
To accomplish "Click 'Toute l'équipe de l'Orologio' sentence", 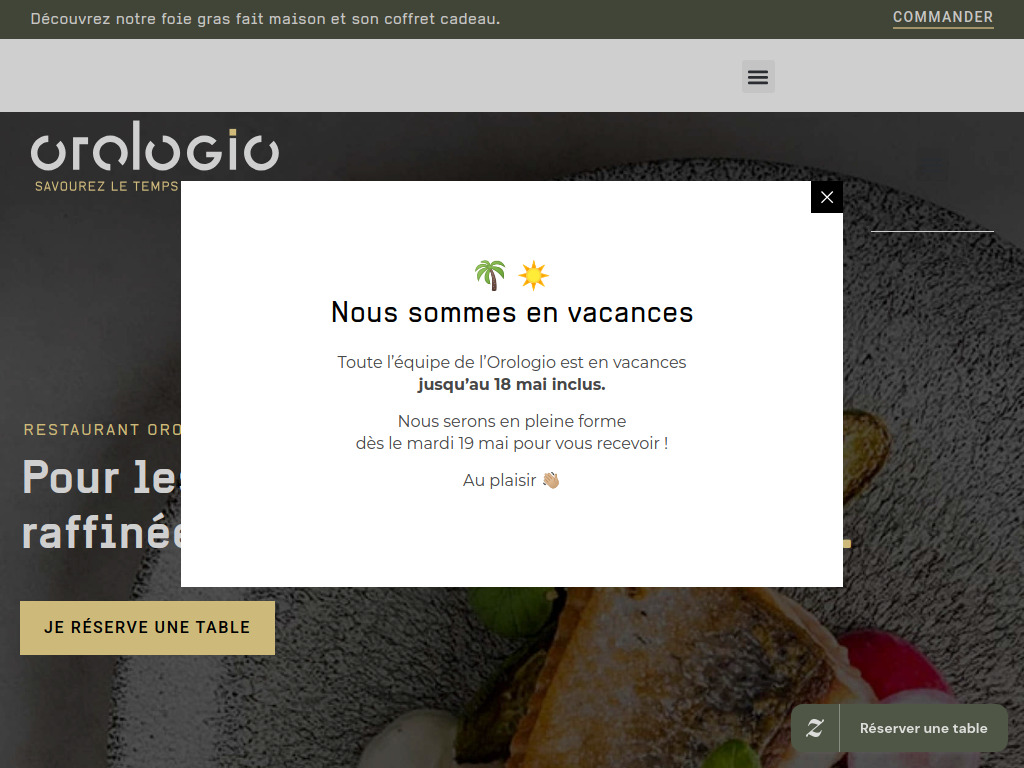I will 511,362.
